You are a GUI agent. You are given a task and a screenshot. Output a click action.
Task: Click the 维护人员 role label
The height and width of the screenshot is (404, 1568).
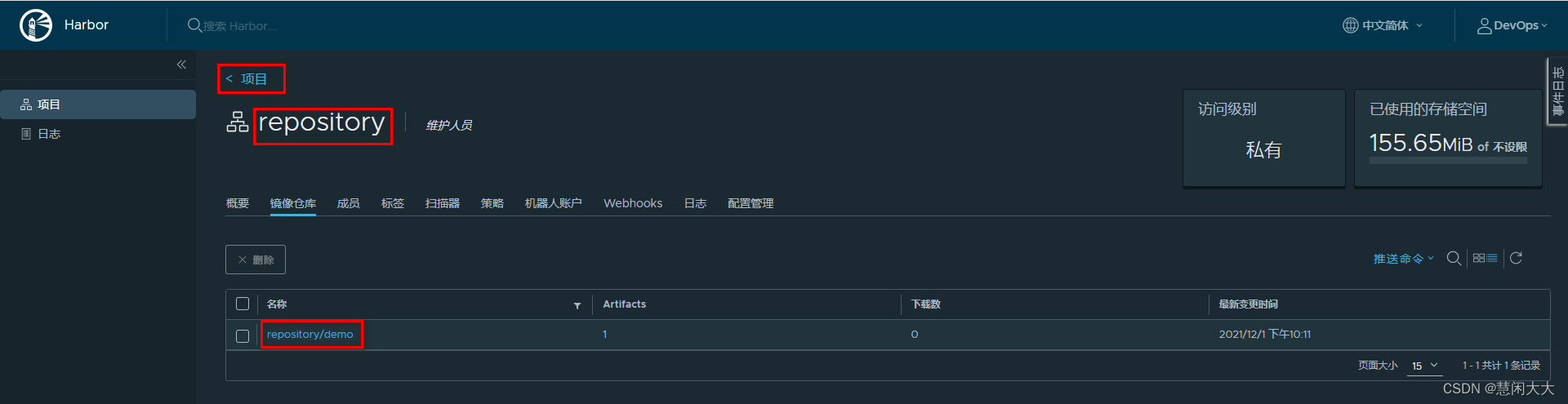tap(449, 125)
